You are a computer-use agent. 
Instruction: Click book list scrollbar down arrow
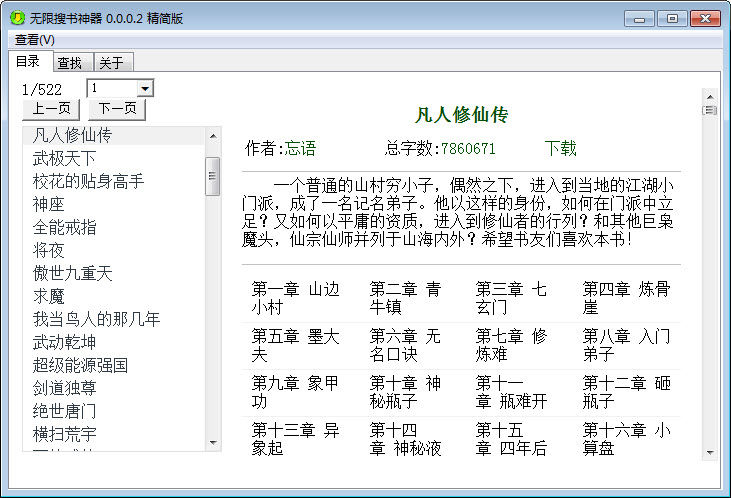pos(213,443)
